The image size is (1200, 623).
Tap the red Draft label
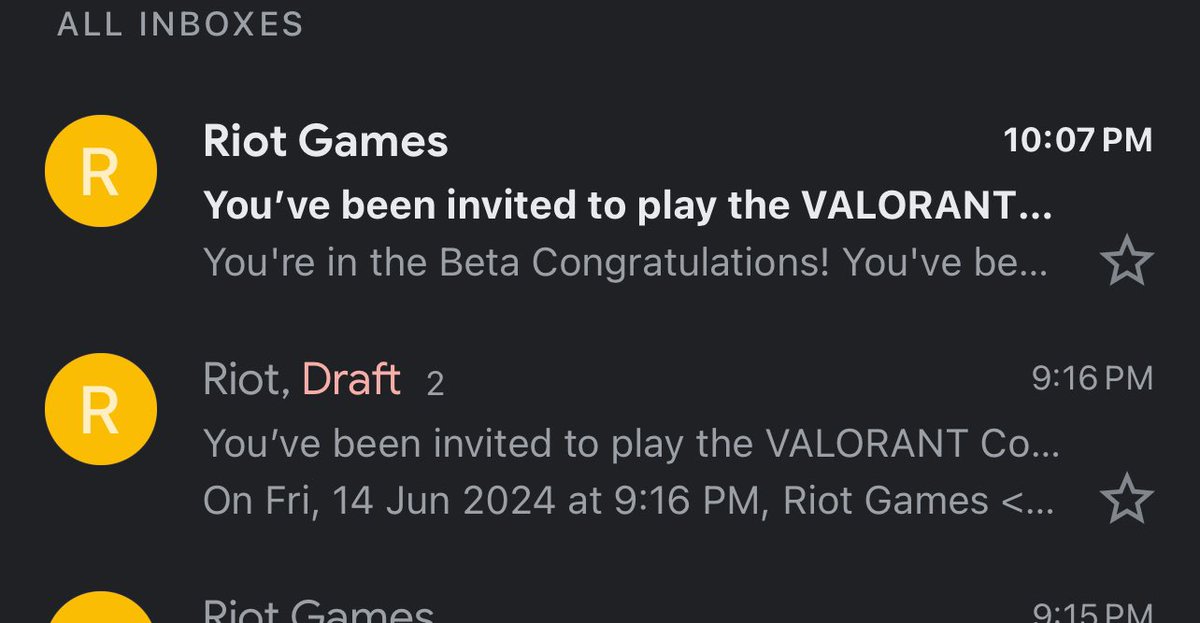(x=351, y=380)
